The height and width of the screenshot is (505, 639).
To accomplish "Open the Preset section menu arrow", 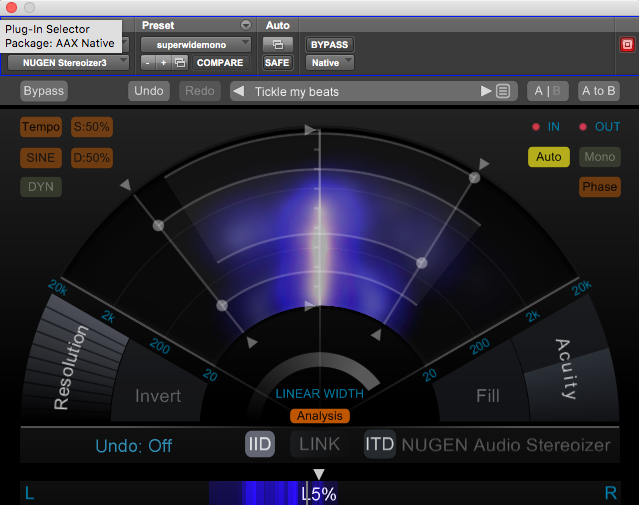I will point(246,25).
